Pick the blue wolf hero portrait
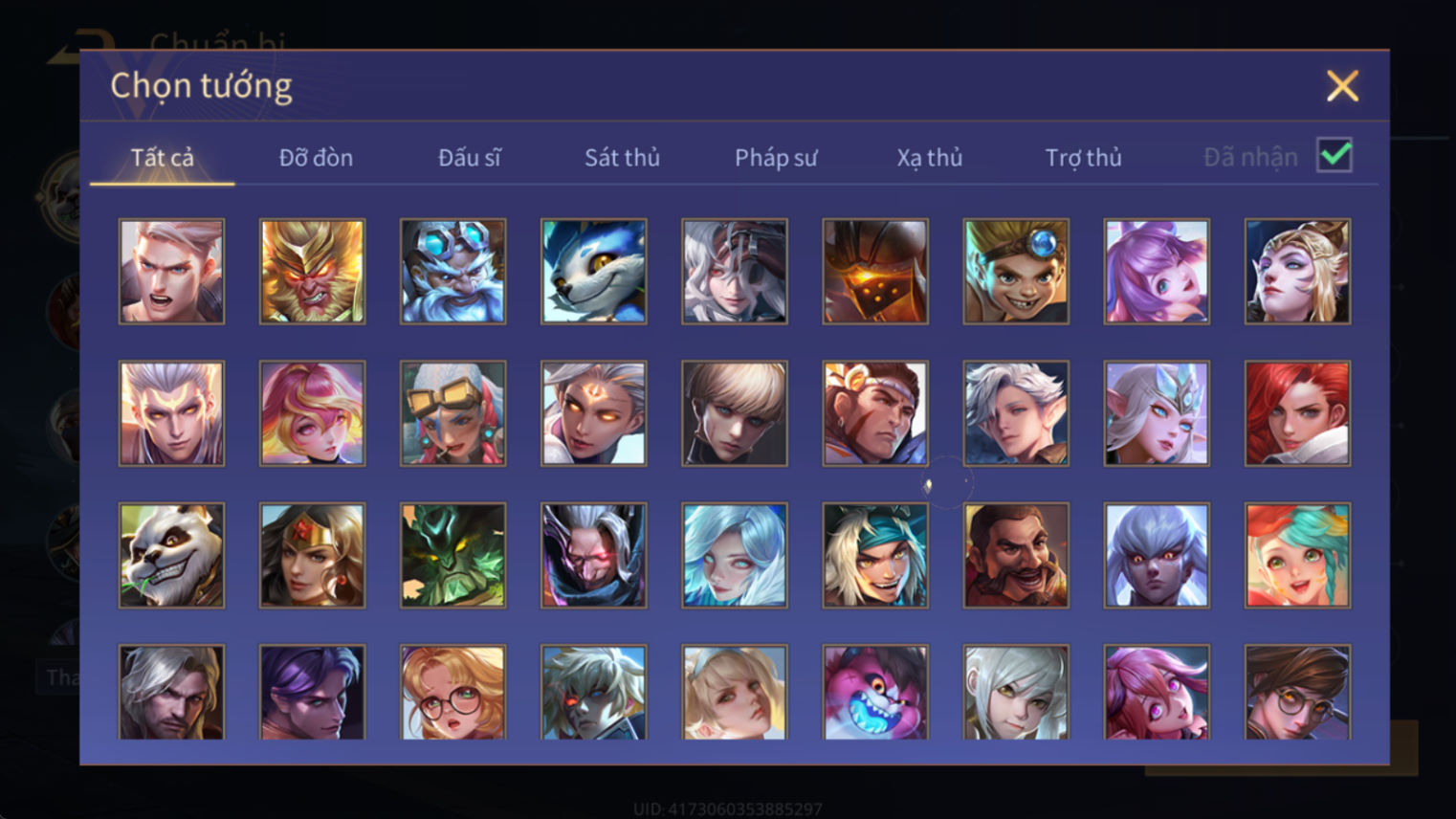The image size is (1456, 819). (593, 272)
